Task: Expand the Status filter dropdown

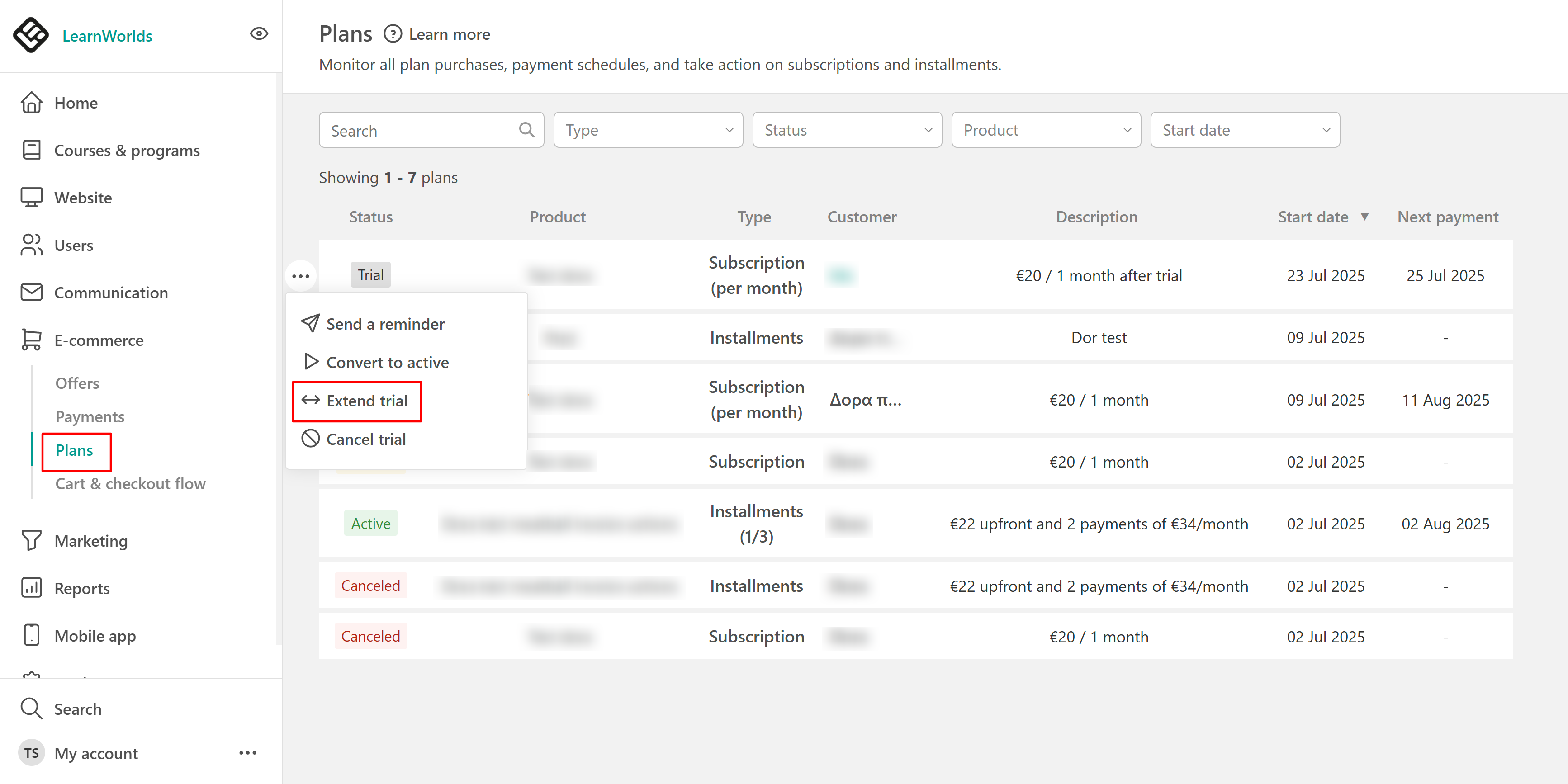Action: click(847, 130)
